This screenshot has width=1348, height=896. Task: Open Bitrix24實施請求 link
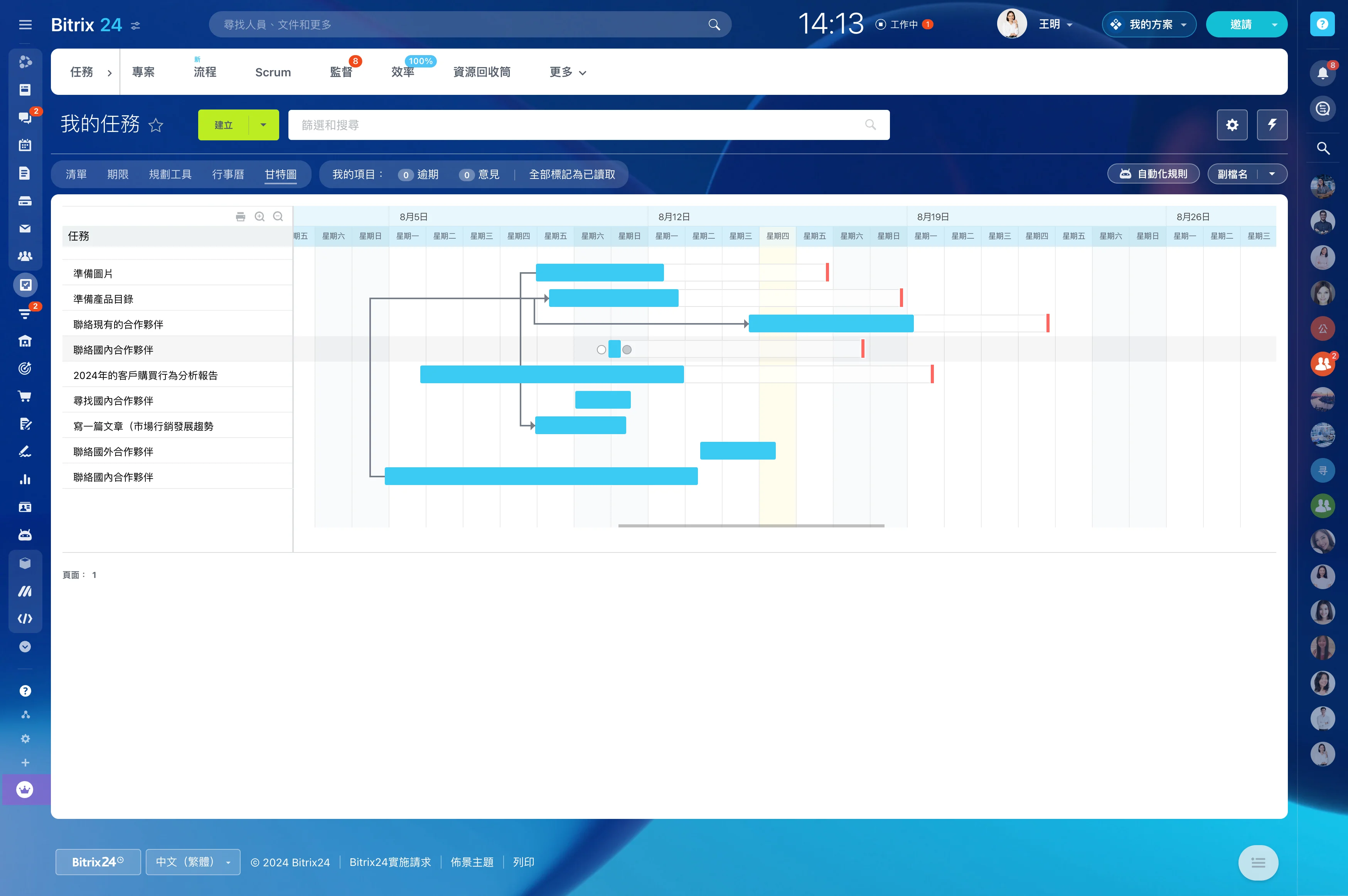[x=390, y=862]
